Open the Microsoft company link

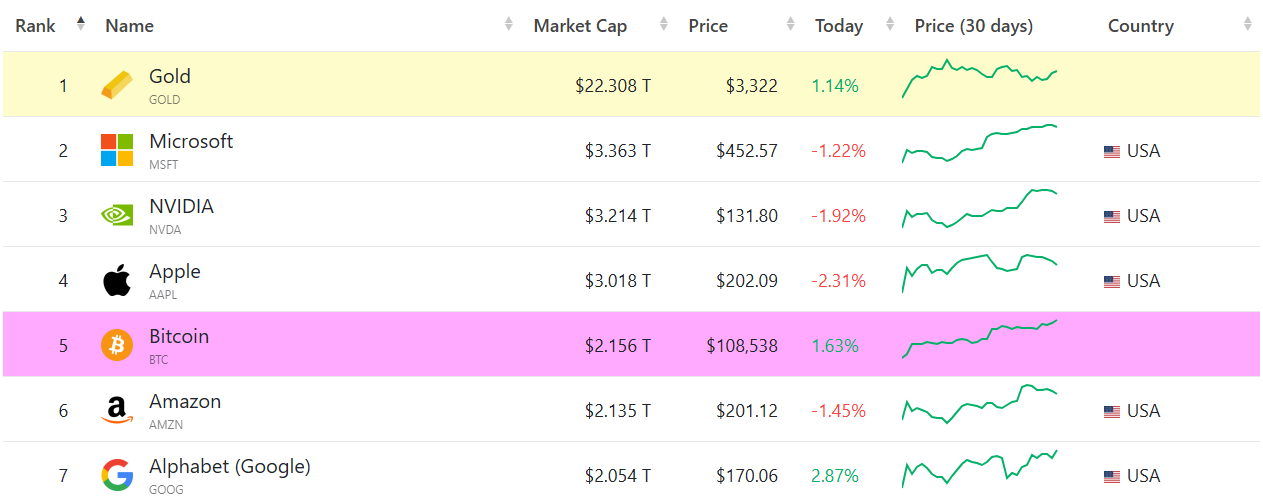[191, 142]
